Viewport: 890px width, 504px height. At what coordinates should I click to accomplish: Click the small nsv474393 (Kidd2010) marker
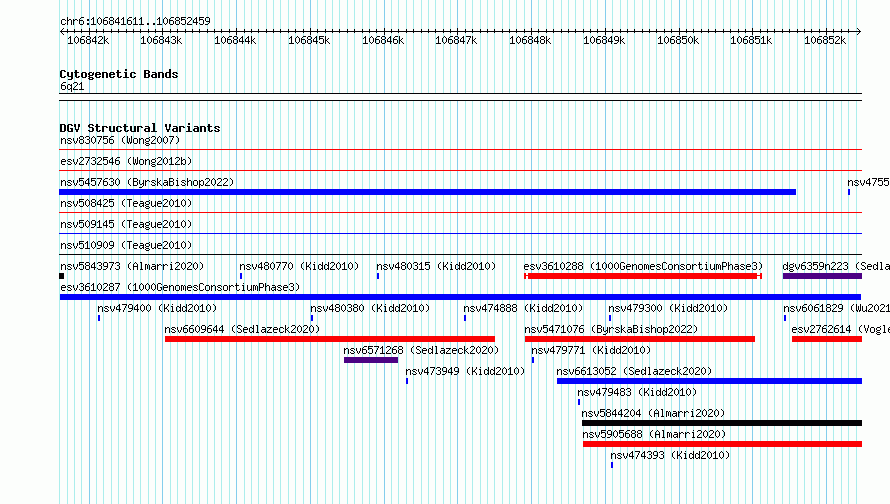[x=612, y=465]
